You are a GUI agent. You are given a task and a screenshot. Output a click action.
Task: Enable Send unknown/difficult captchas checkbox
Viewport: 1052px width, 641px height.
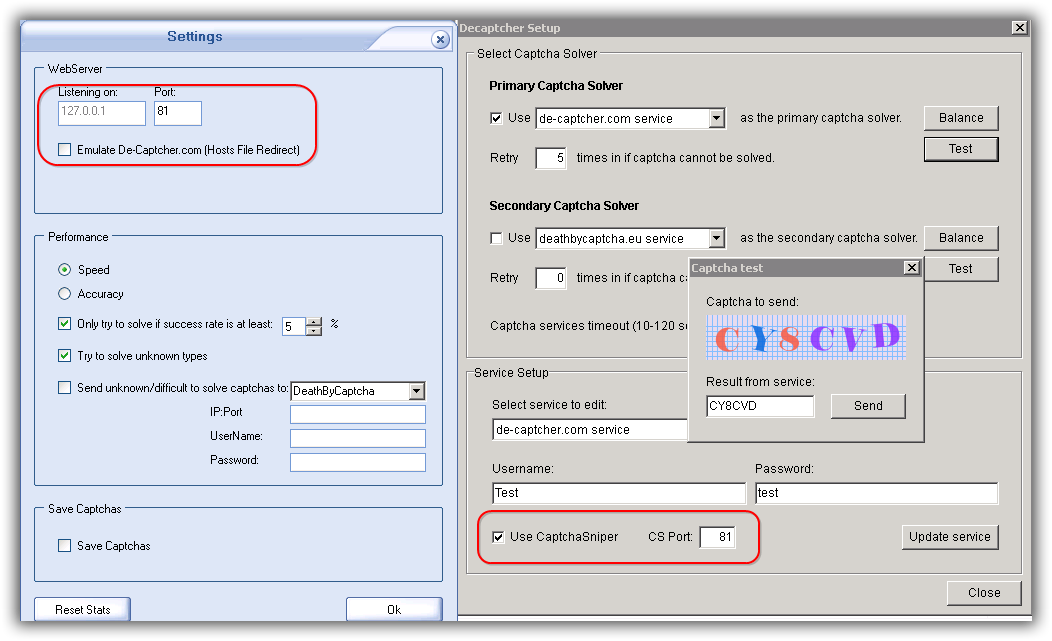tap(64, 388)
